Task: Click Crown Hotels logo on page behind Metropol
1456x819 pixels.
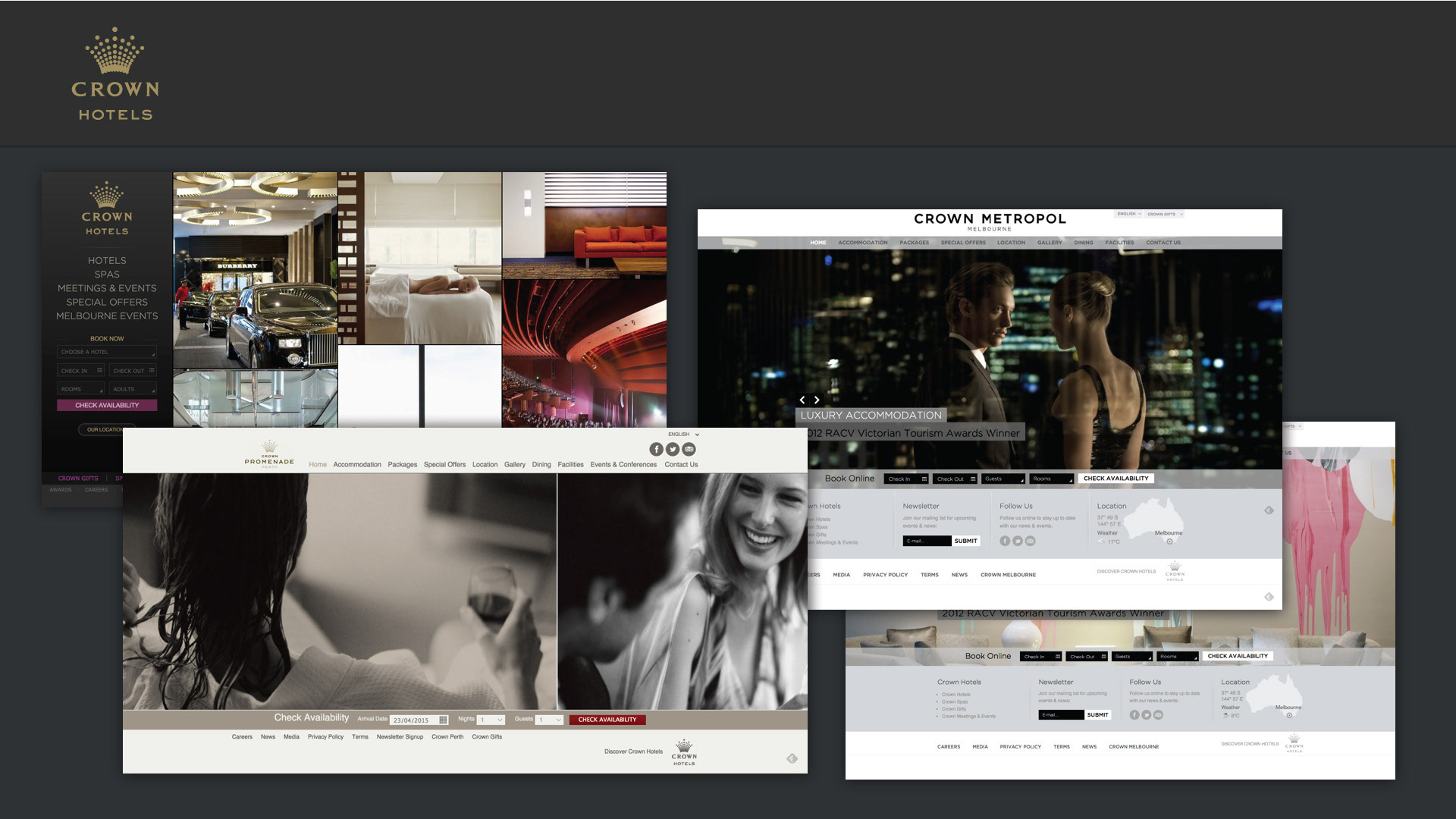Action: click(1294, 743)
